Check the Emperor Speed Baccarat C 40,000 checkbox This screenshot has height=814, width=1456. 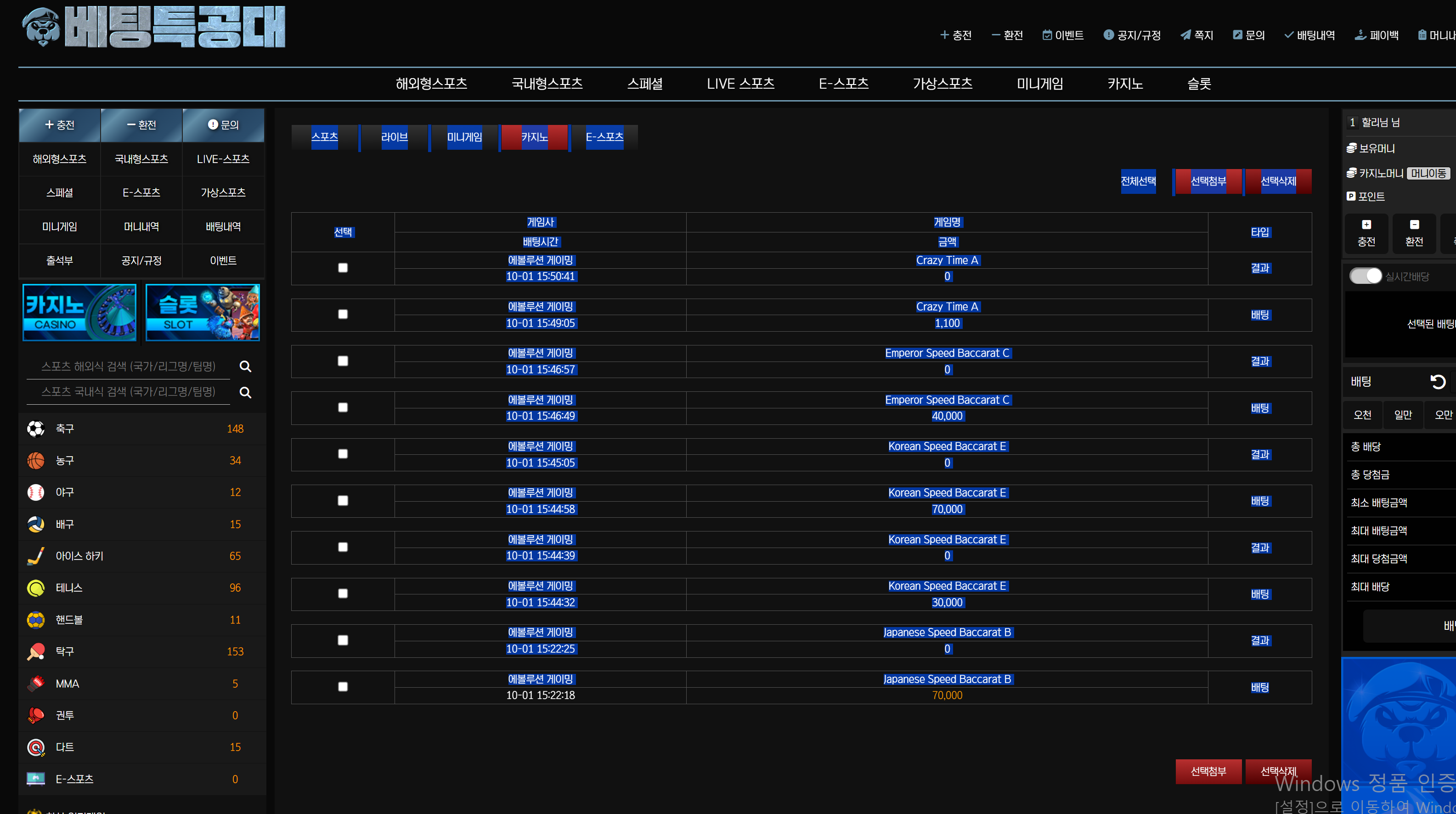coord(343,407)
